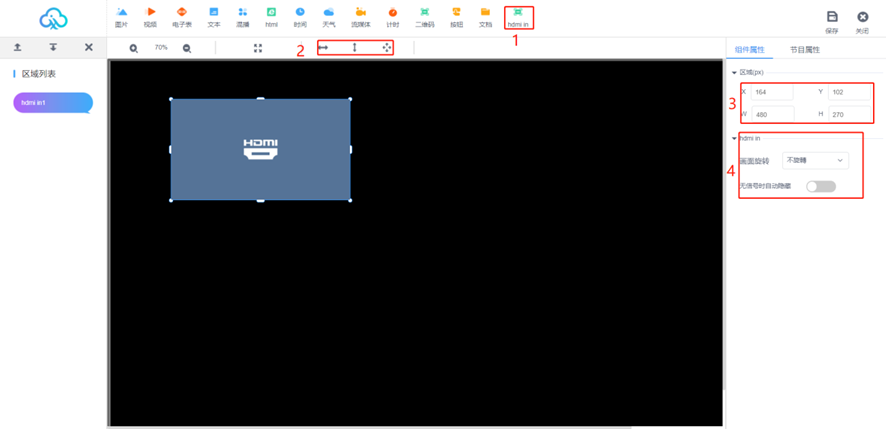Fit canvas with the fullscreen icon
Image resolution: width=886 pixels, height=429 pixels.
tap(258, 48)
